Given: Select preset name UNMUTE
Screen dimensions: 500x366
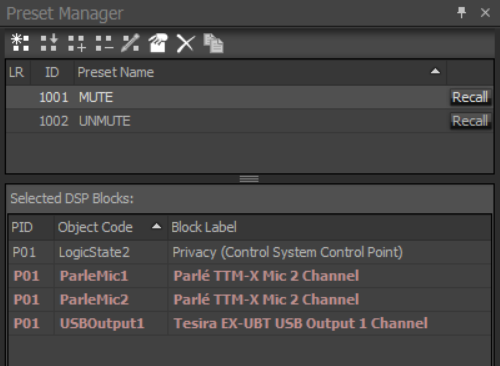Looking at the screenshot, I should click(x=104, y=121).
